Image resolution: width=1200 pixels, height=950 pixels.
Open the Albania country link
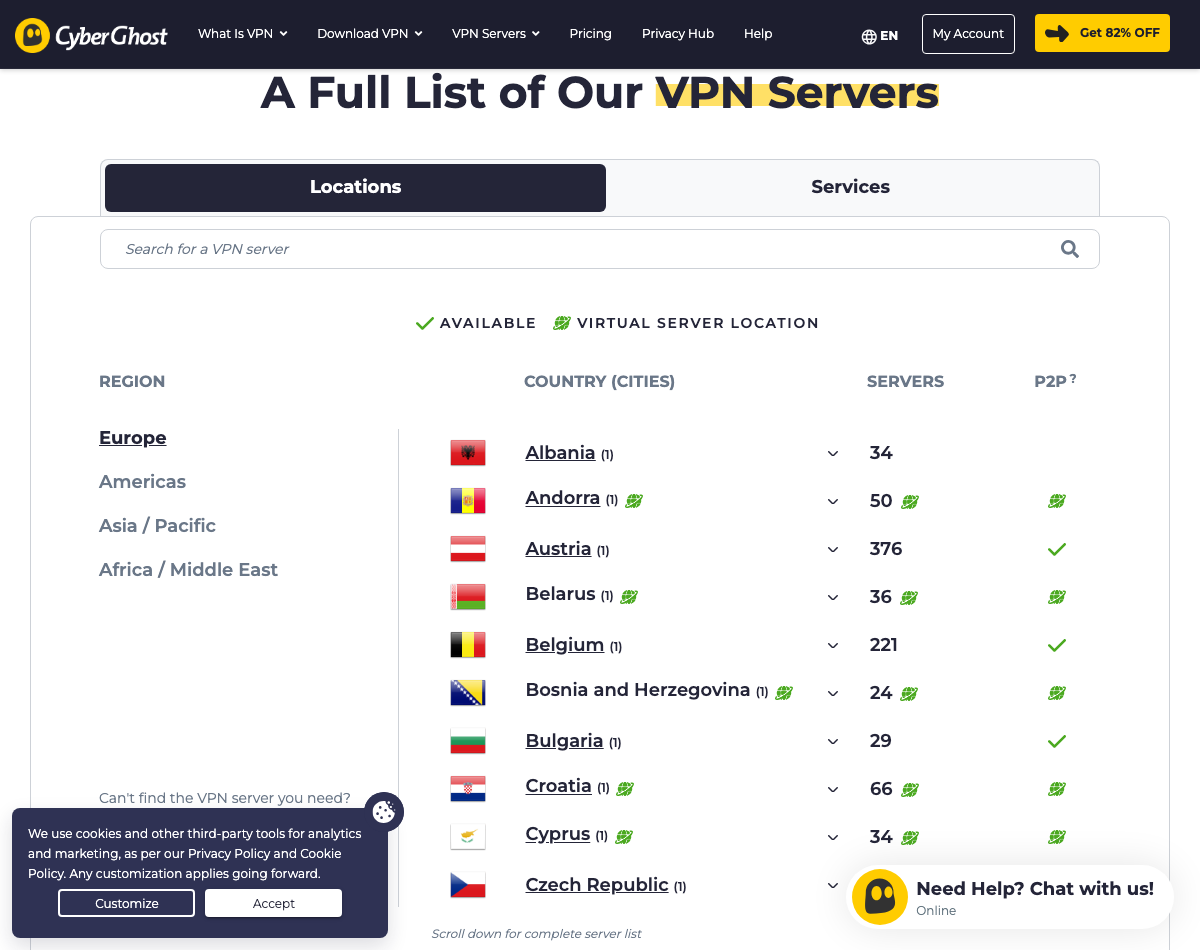(560, 453)
